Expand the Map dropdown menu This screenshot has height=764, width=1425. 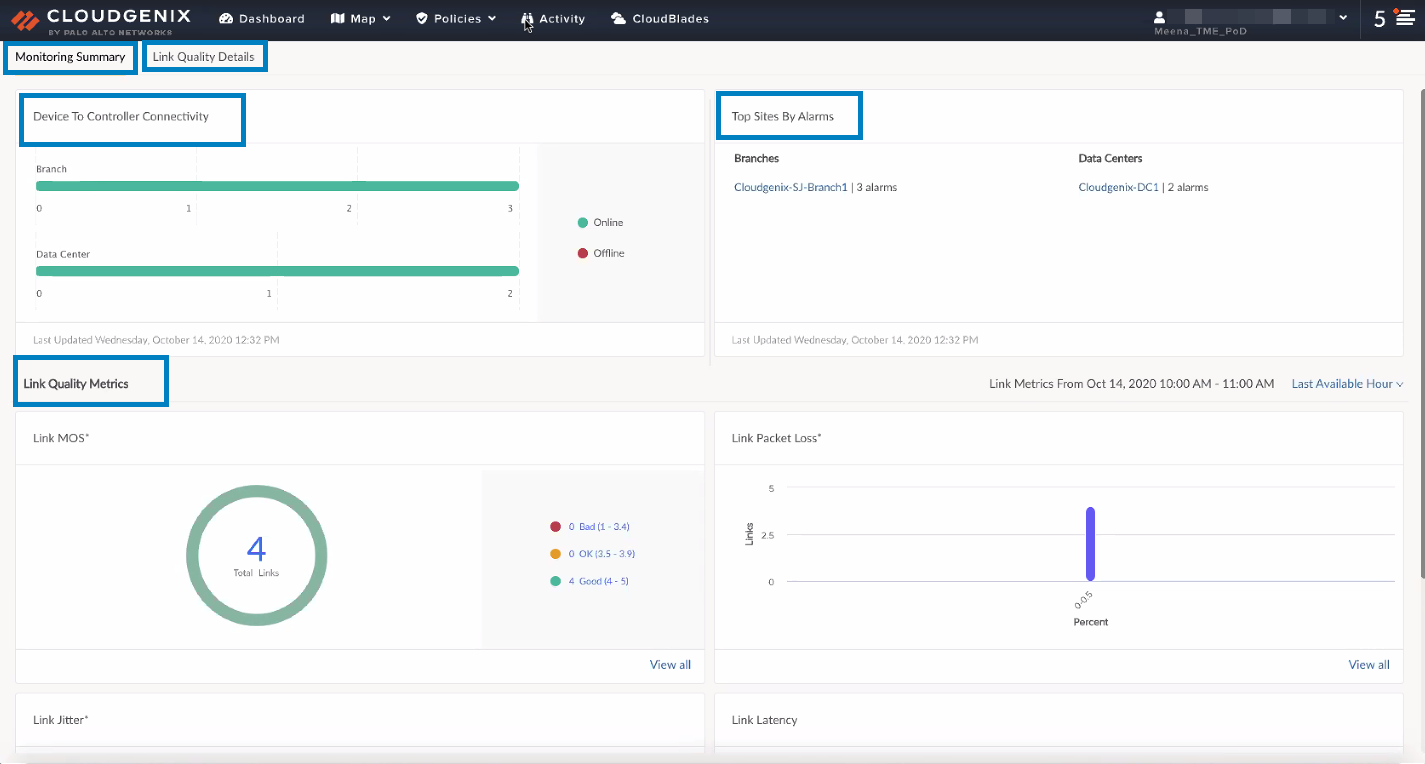(x=387, y=19)
